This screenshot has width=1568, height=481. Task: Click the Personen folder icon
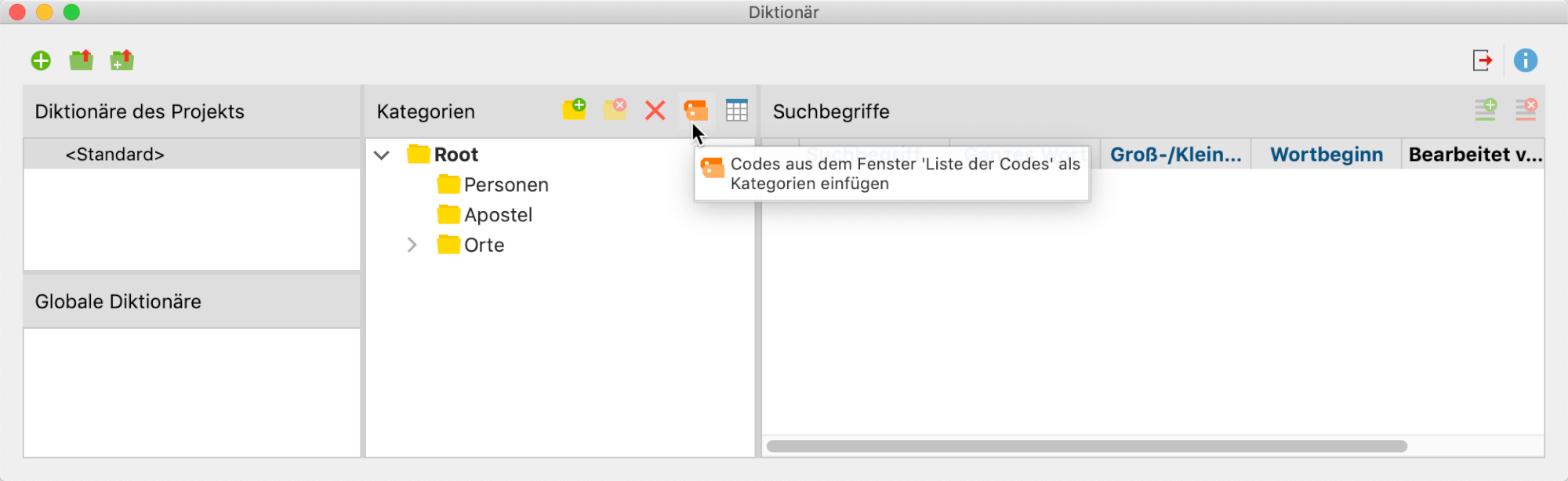click(448, 184)
